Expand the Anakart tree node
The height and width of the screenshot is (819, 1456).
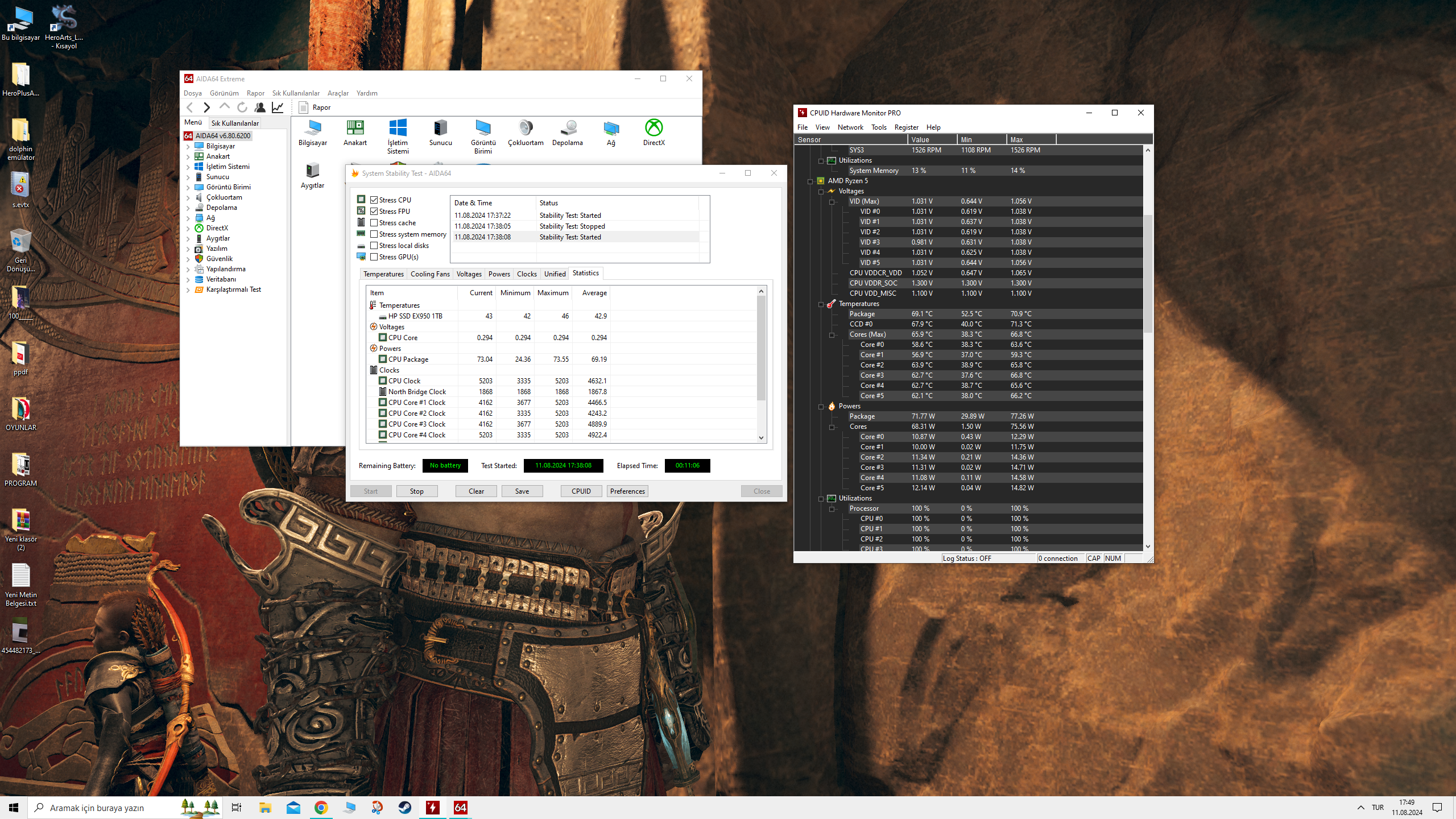[188, 156]
